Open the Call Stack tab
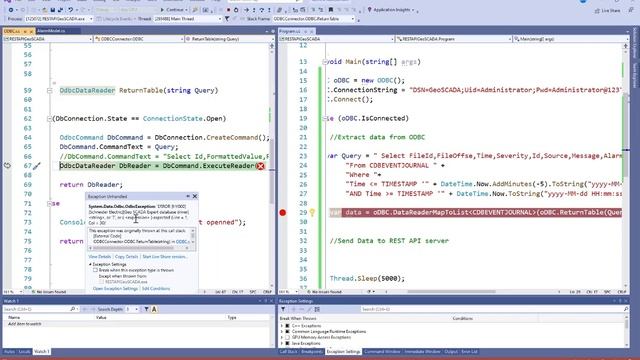The image size is (640, 360). pyautogui.click(x=288, y=351)
